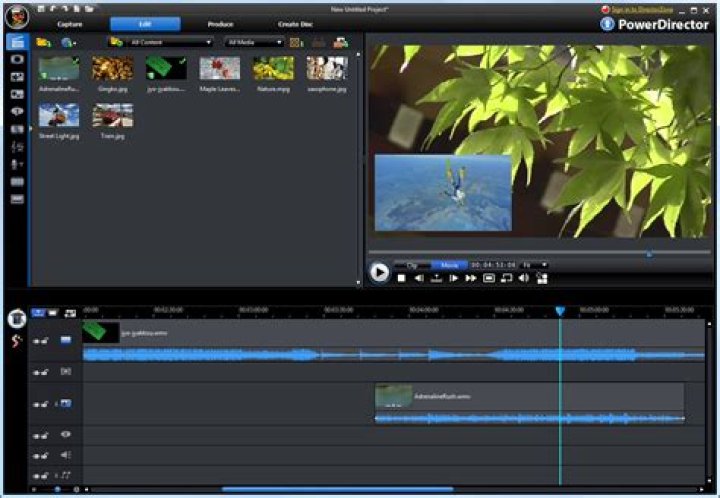Toggle enable on the voice track
720x498 pixels.
click(x=37, y=456)
